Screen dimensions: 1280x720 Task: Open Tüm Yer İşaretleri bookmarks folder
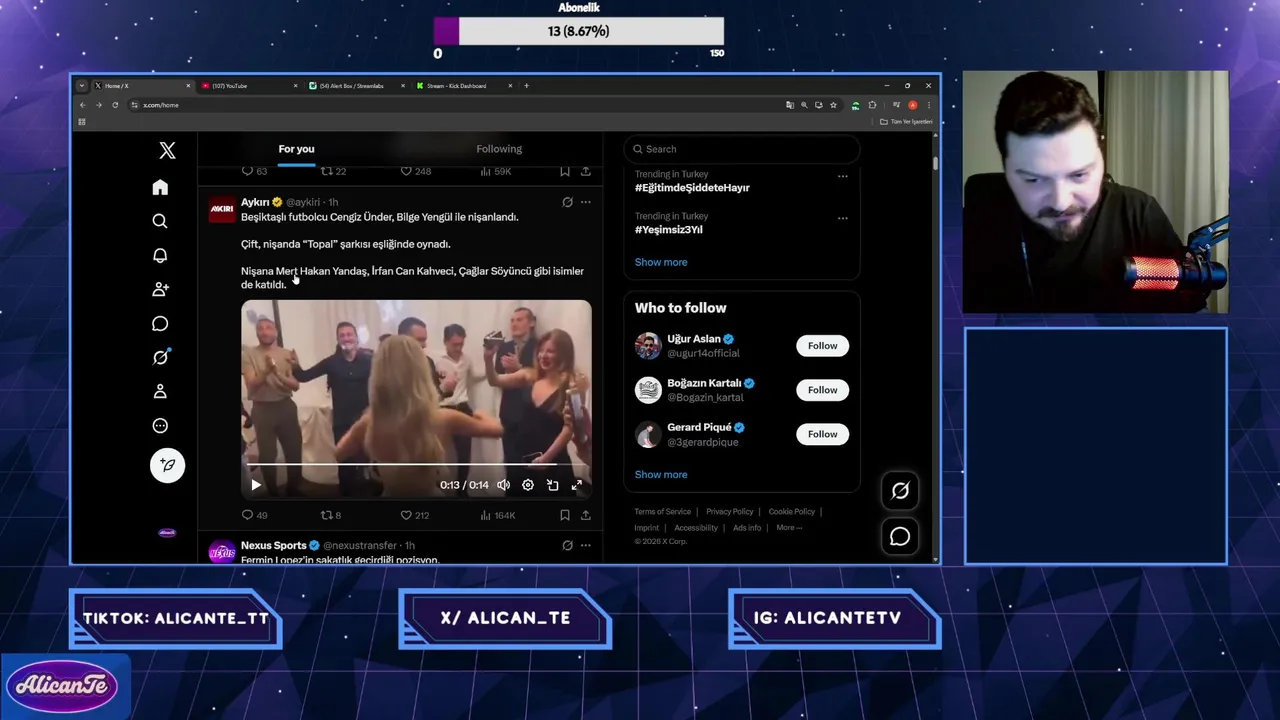(906, 122)
